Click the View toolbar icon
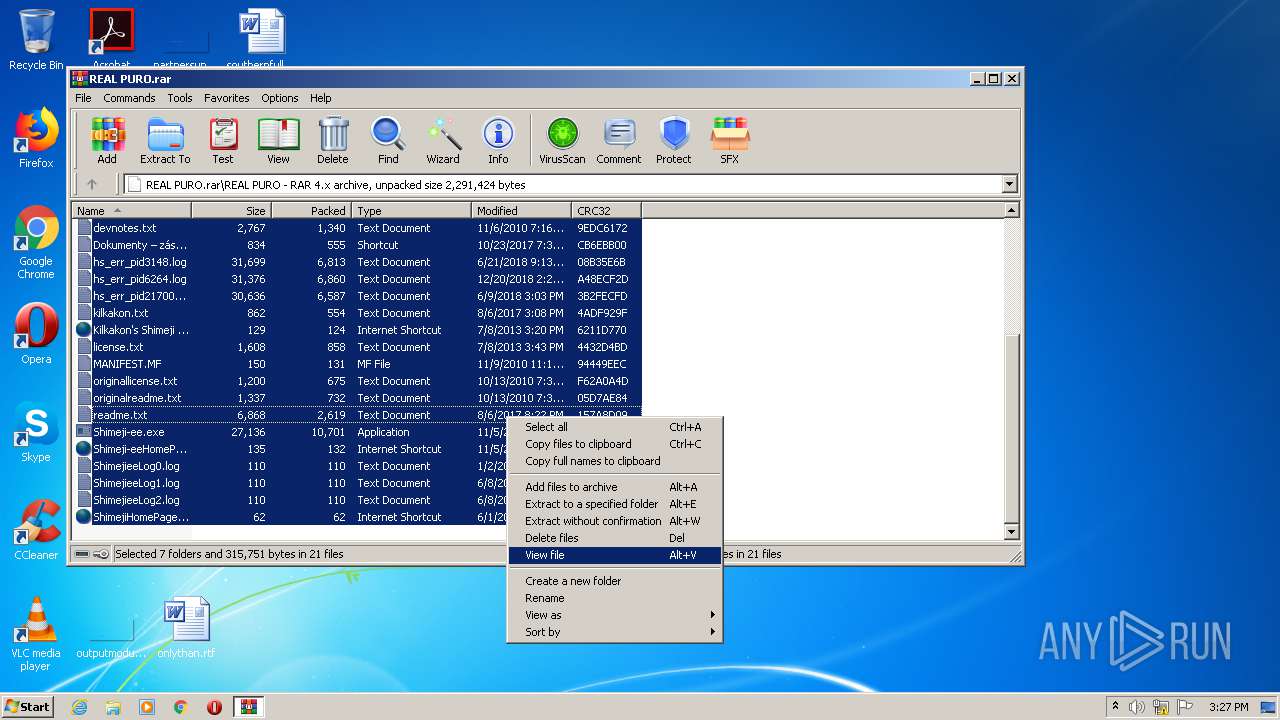 tap(278, 140)
